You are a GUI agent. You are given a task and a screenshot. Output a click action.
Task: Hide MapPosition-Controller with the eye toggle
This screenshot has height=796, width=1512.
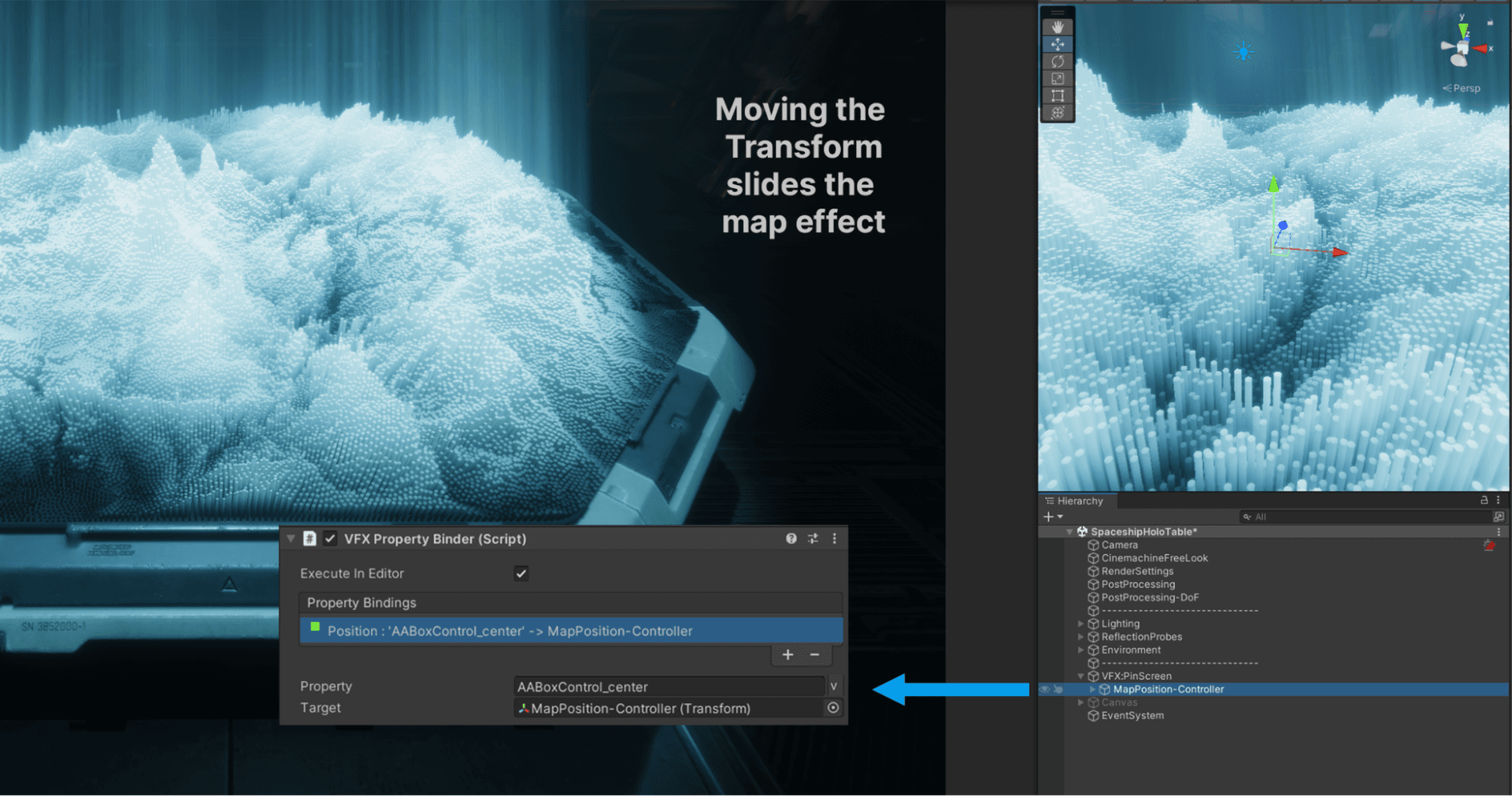[1043, 689]
